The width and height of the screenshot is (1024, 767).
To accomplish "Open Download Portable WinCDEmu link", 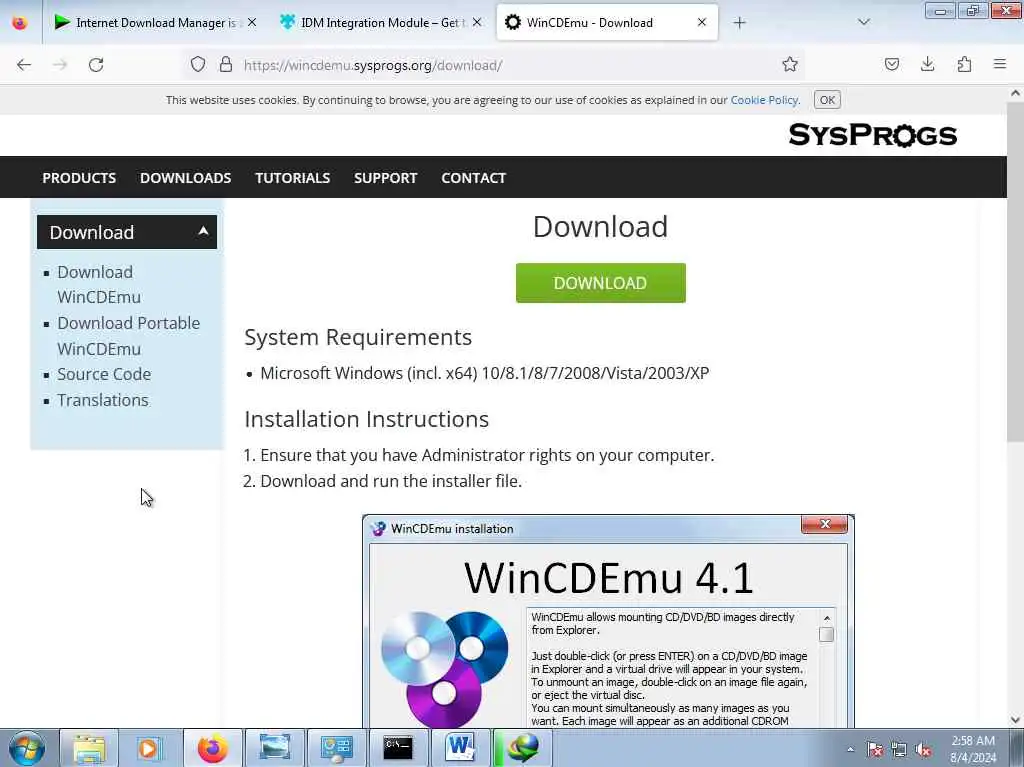I will (128, 336).
